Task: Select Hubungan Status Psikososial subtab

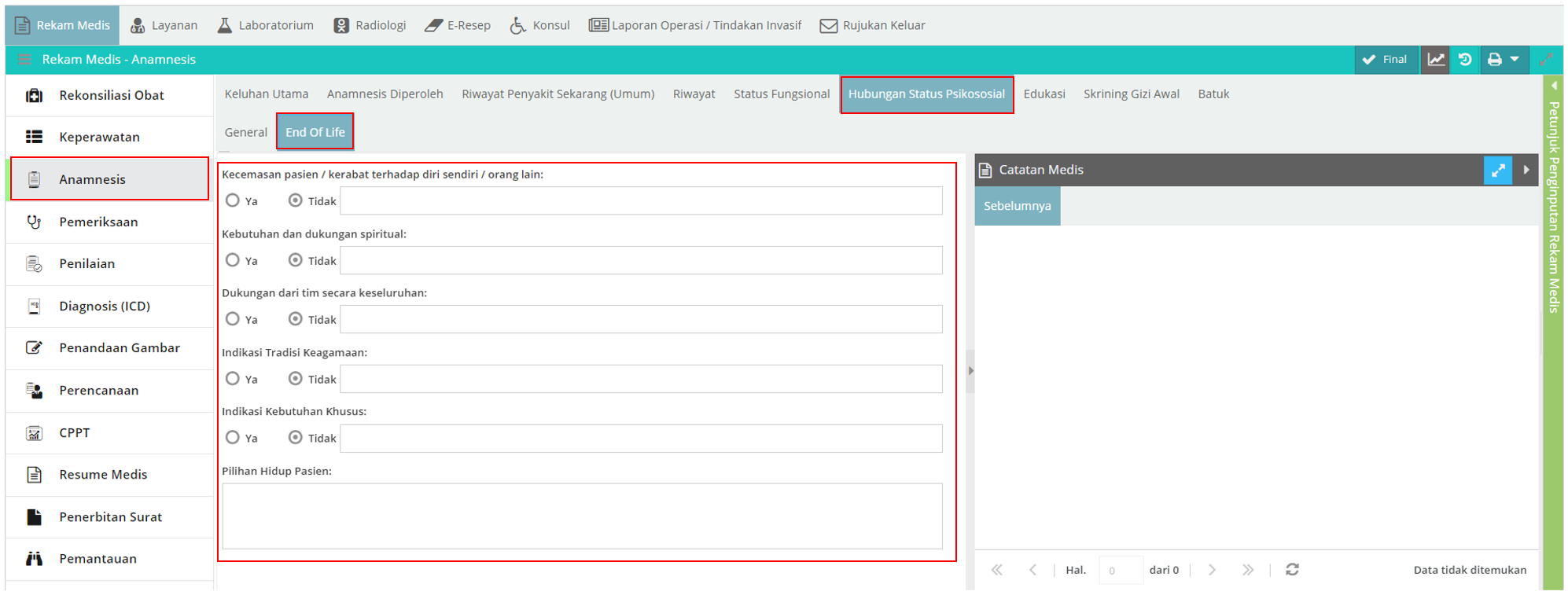Action: [x=926, y=94]
